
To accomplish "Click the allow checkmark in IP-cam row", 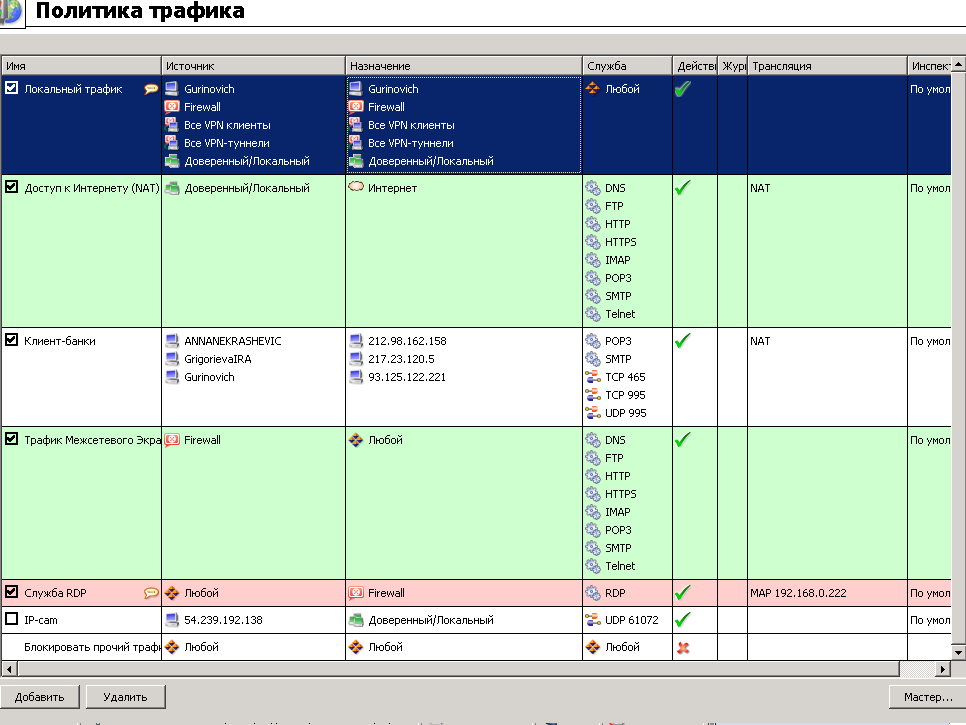I will point(683,620).
